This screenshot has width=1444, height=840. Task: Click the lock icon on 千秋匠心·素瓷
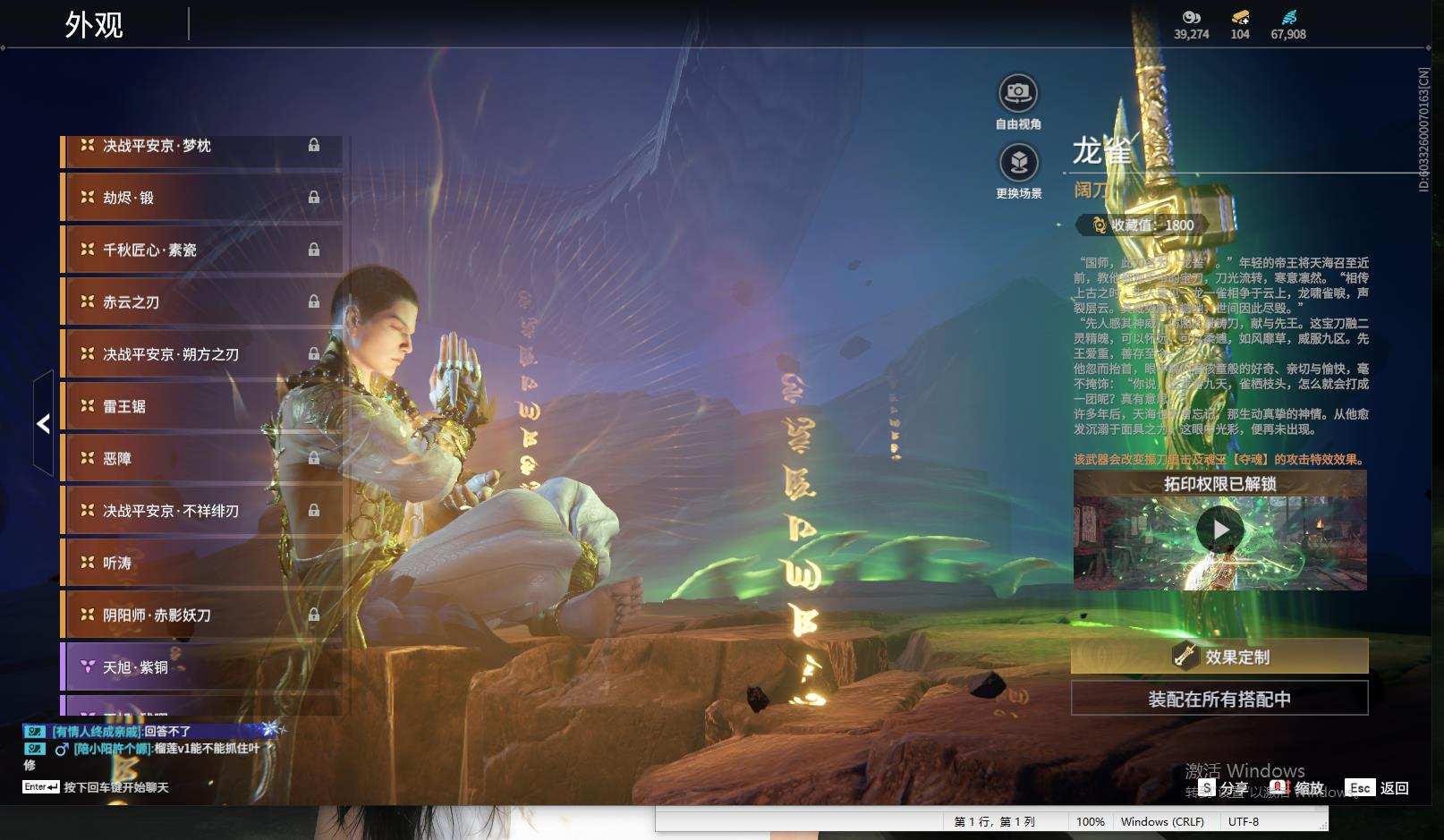[314, 250]
